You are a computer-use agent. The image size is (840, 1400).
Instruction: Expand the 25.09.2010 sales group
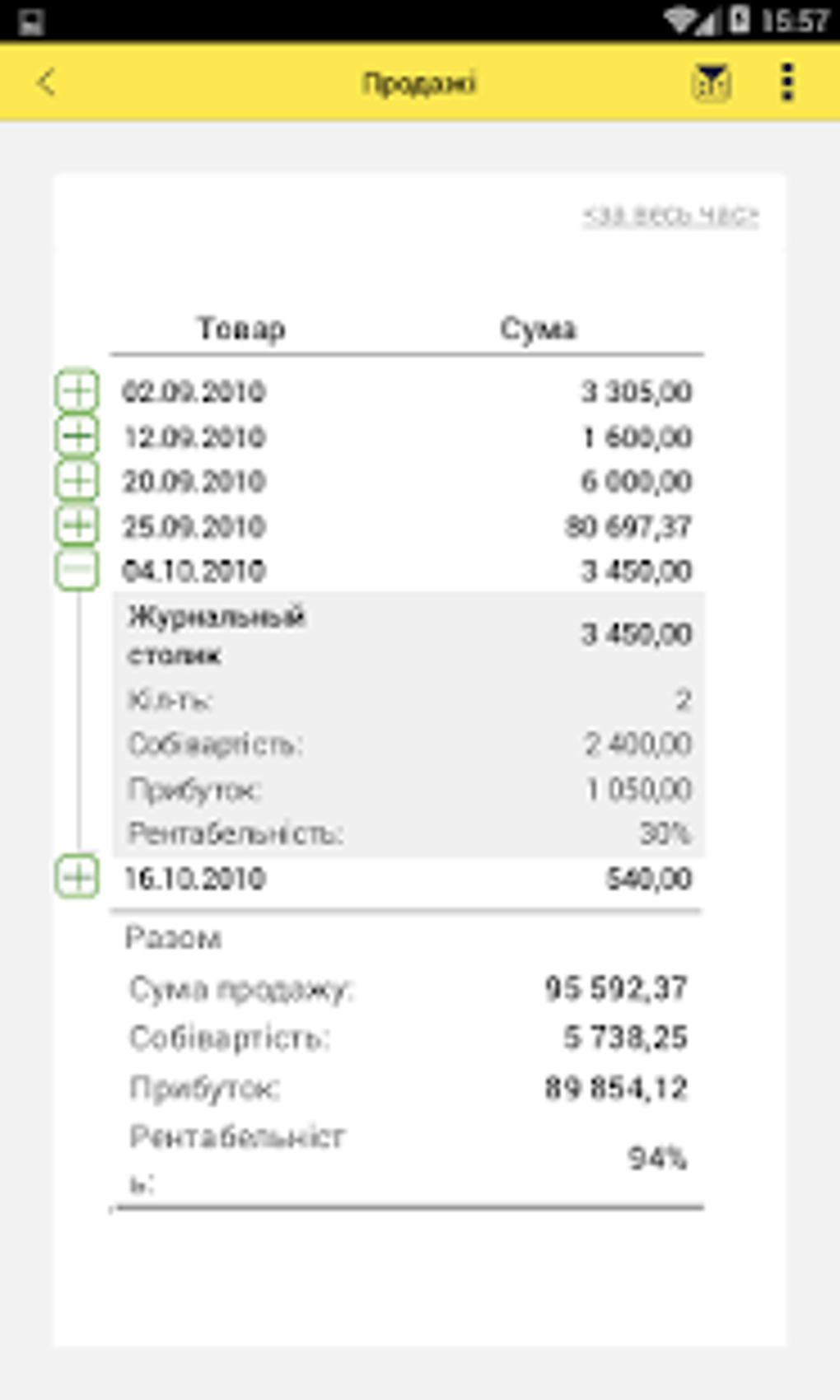(77, 525)
